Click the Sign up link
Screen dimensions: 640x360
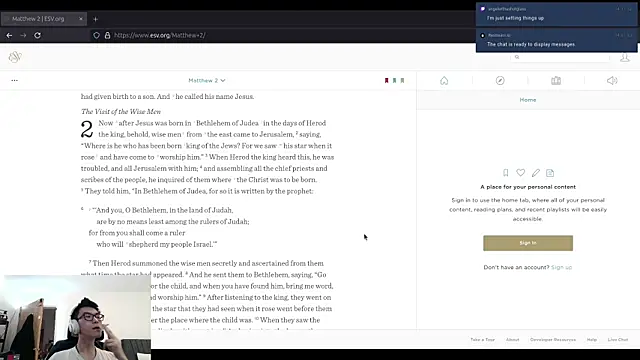click(x=561, y=267)
